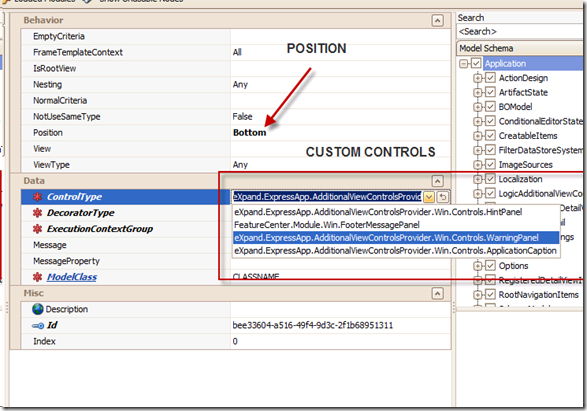
Task: Open the ControlType dropdown arrow
Action: pos(429,197)
